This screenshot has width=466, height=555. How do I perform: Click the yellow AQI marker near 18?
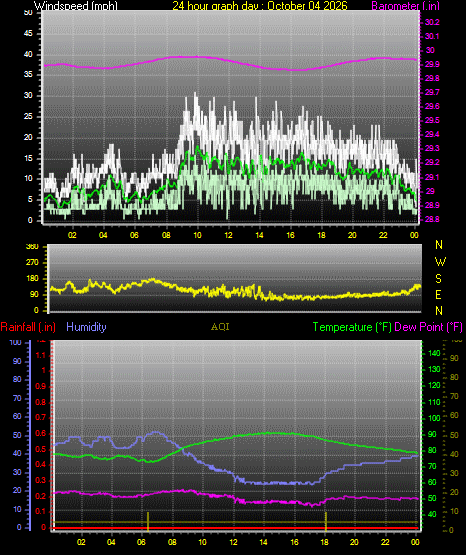326,521
